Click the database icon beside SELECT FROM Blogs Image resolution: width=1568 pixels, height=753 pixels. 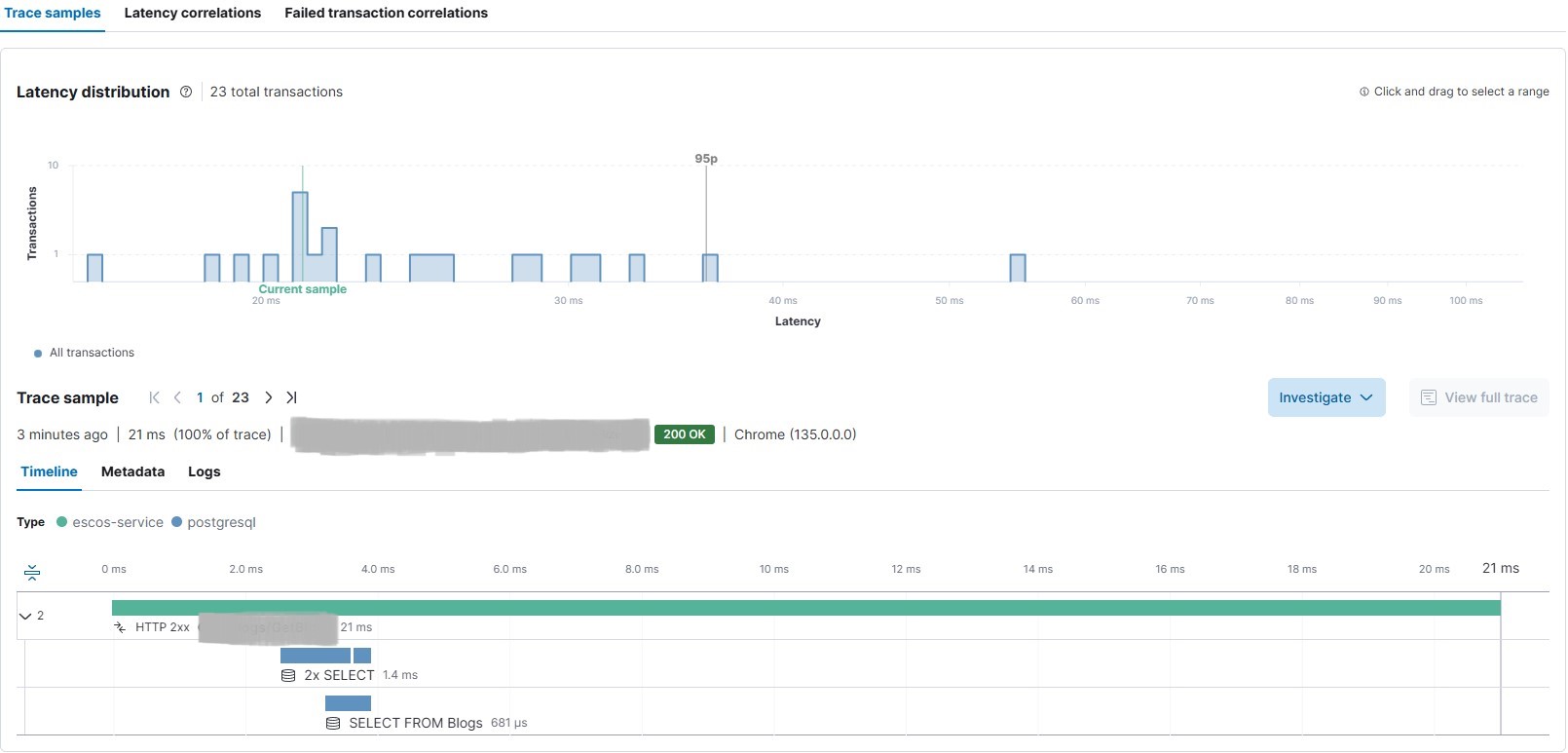[x=333, y=723]
